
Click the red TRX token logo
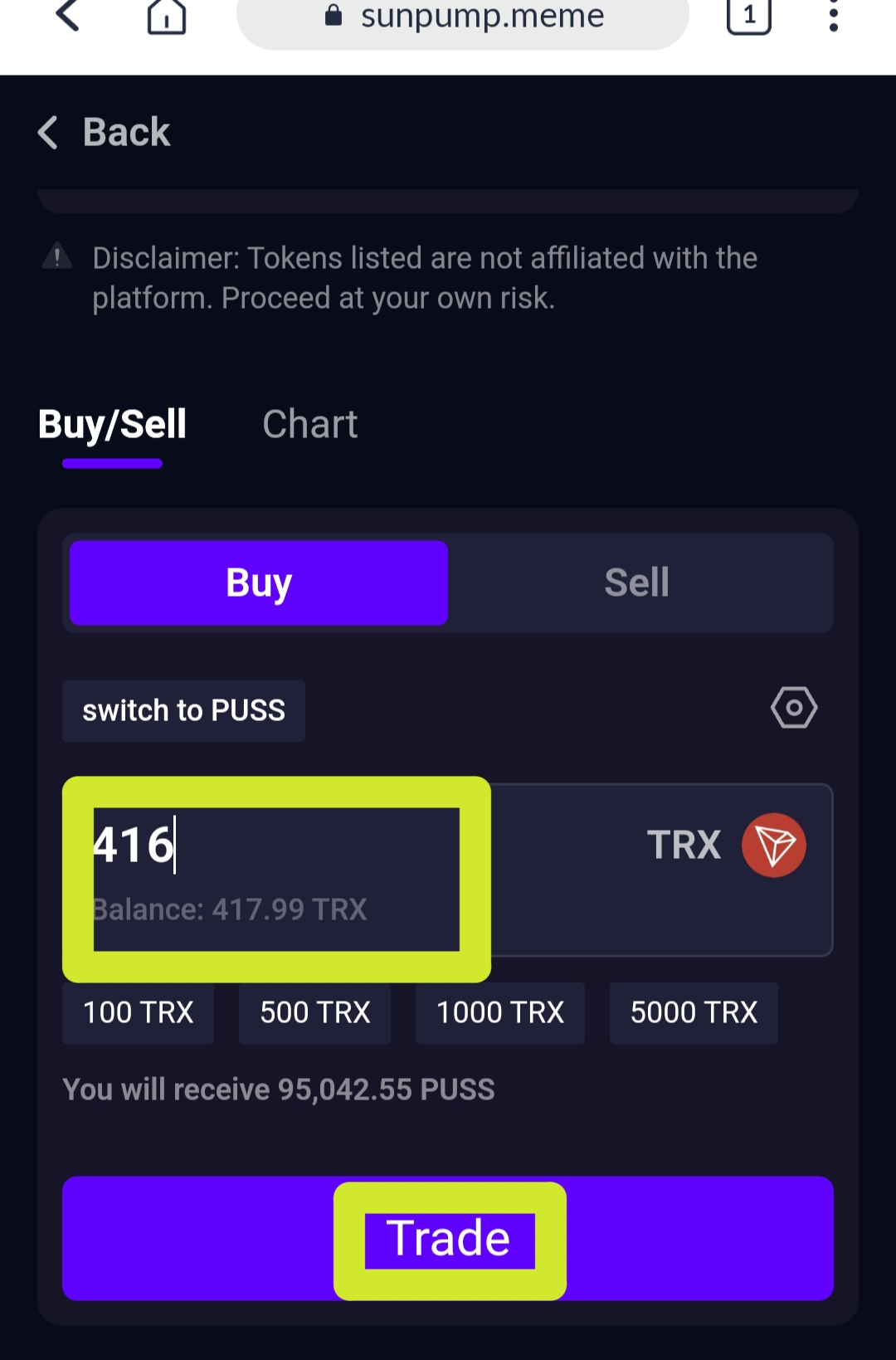(x=773, y=845)
